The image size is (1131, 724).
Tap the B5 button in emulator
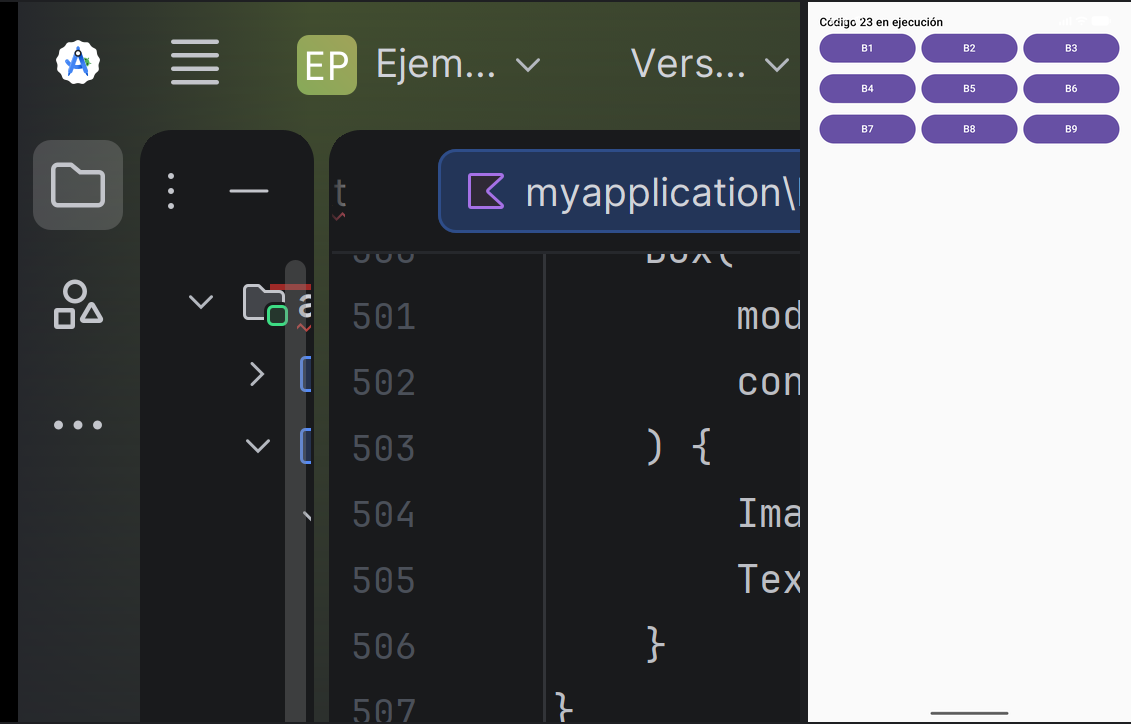969,89
